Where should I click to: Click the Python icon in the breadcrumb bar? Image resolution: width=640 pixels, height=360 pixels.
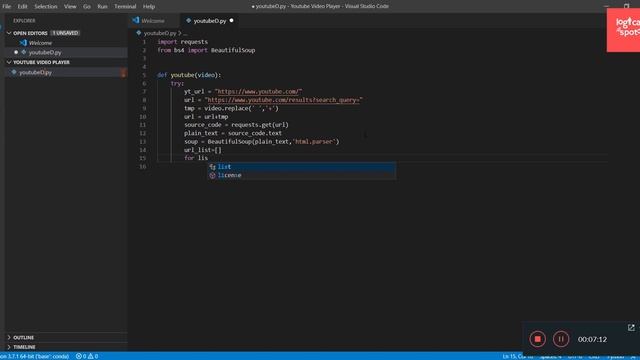(139, 33)
